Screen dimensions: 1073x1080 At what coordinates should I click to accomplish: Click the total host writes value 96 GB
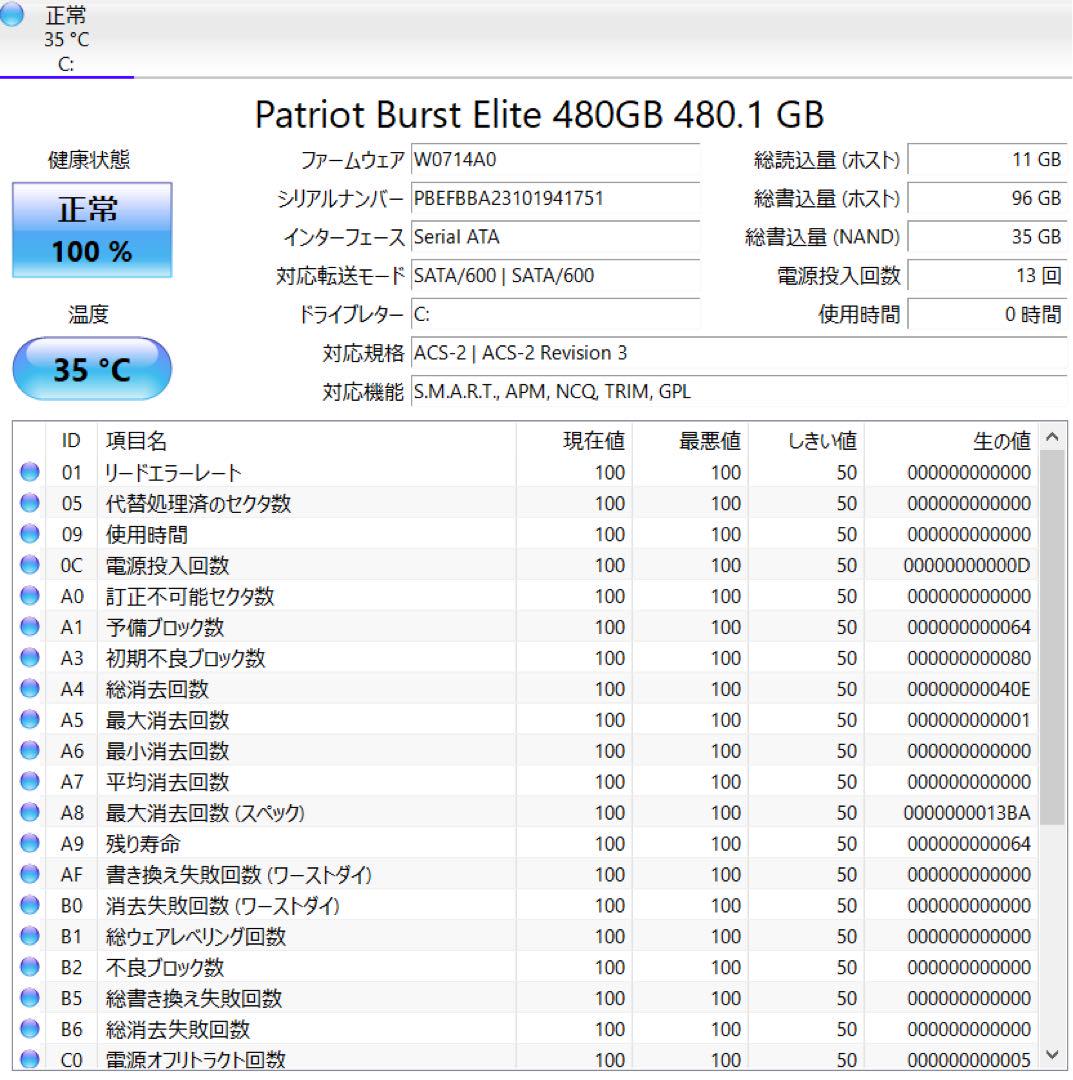tap(988, 198)
